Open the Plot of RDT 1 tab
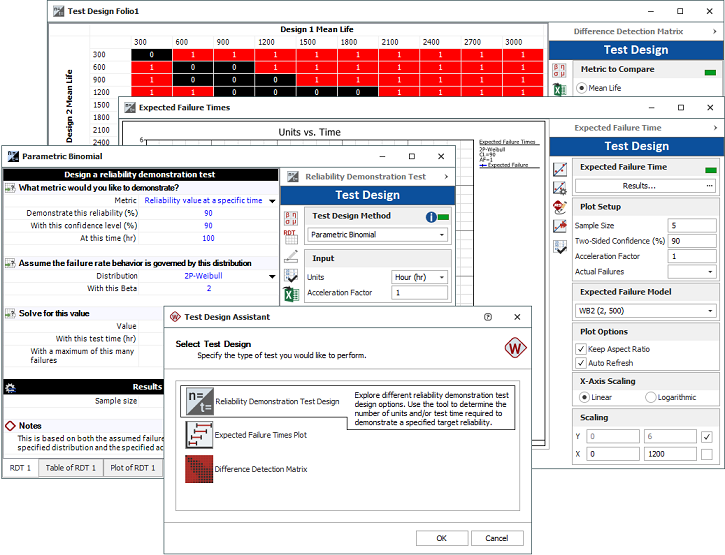 pyautogui.click(x=132, y=468)
